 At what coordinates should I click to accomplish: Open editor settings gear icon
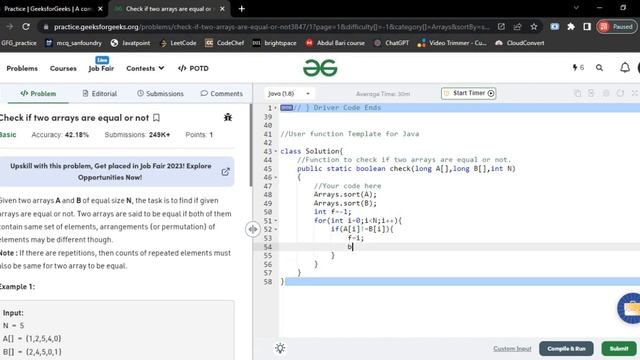click(606, 93)
